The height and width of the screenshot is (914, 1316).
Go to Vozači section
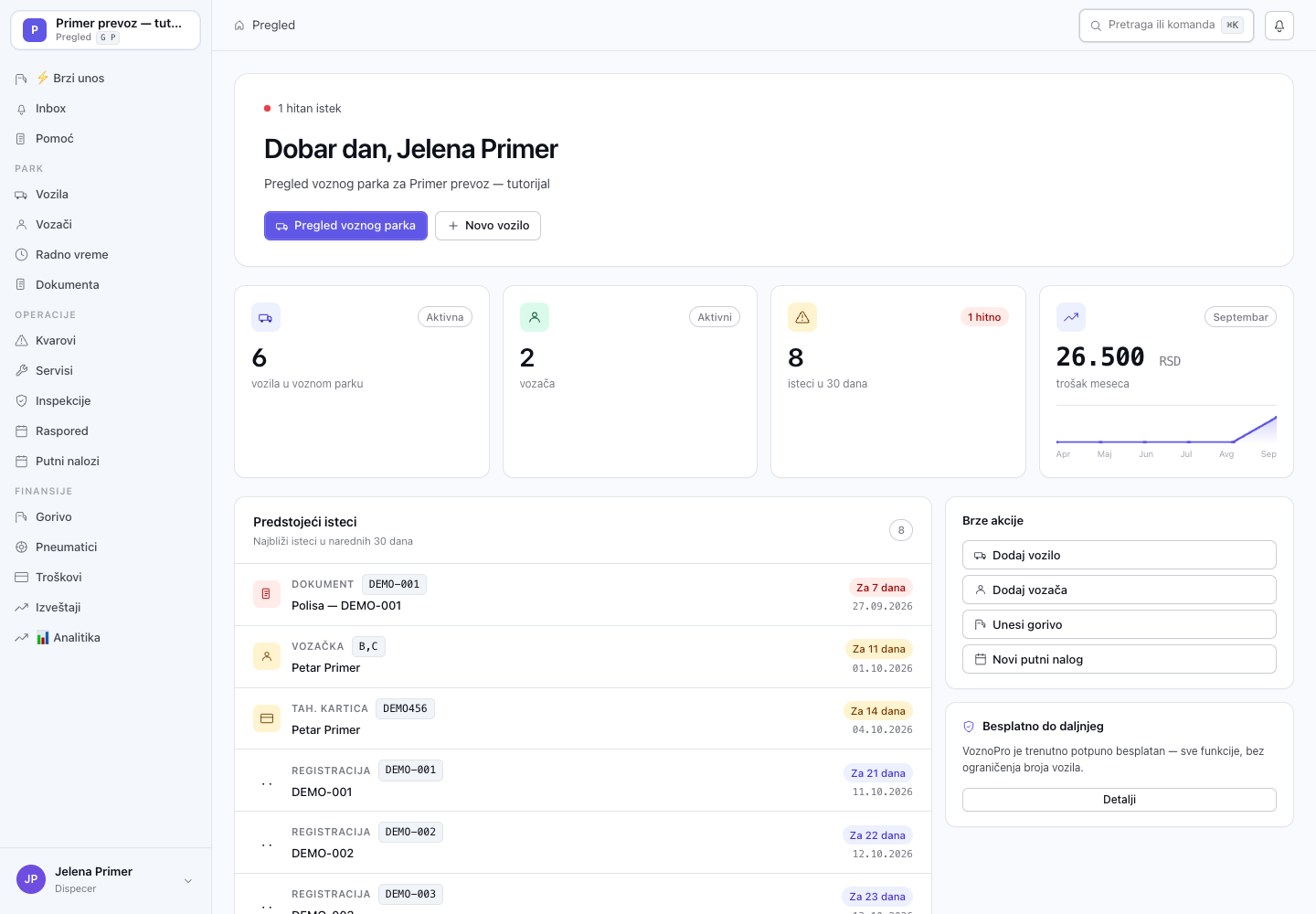[105, 225]
